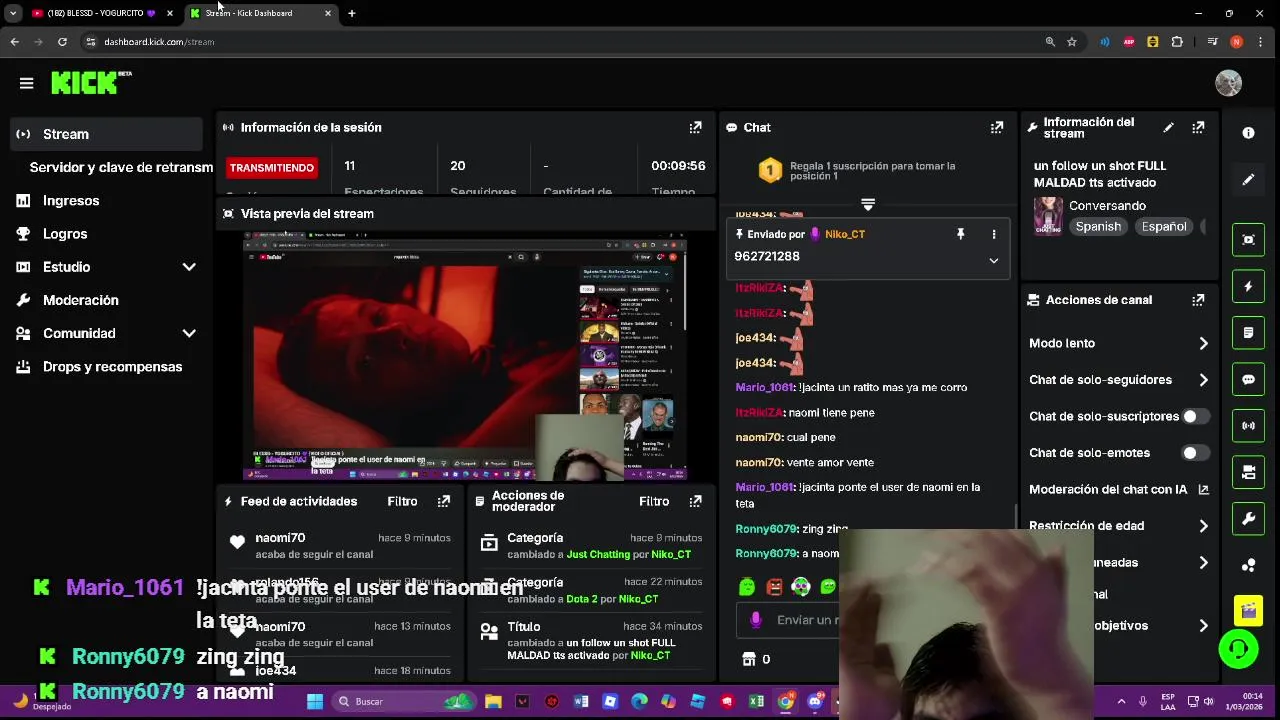This screenshot has height=720, width=1280.
Task: Open Filtro in Acciones de moderador
Action: tap(654, 501)
